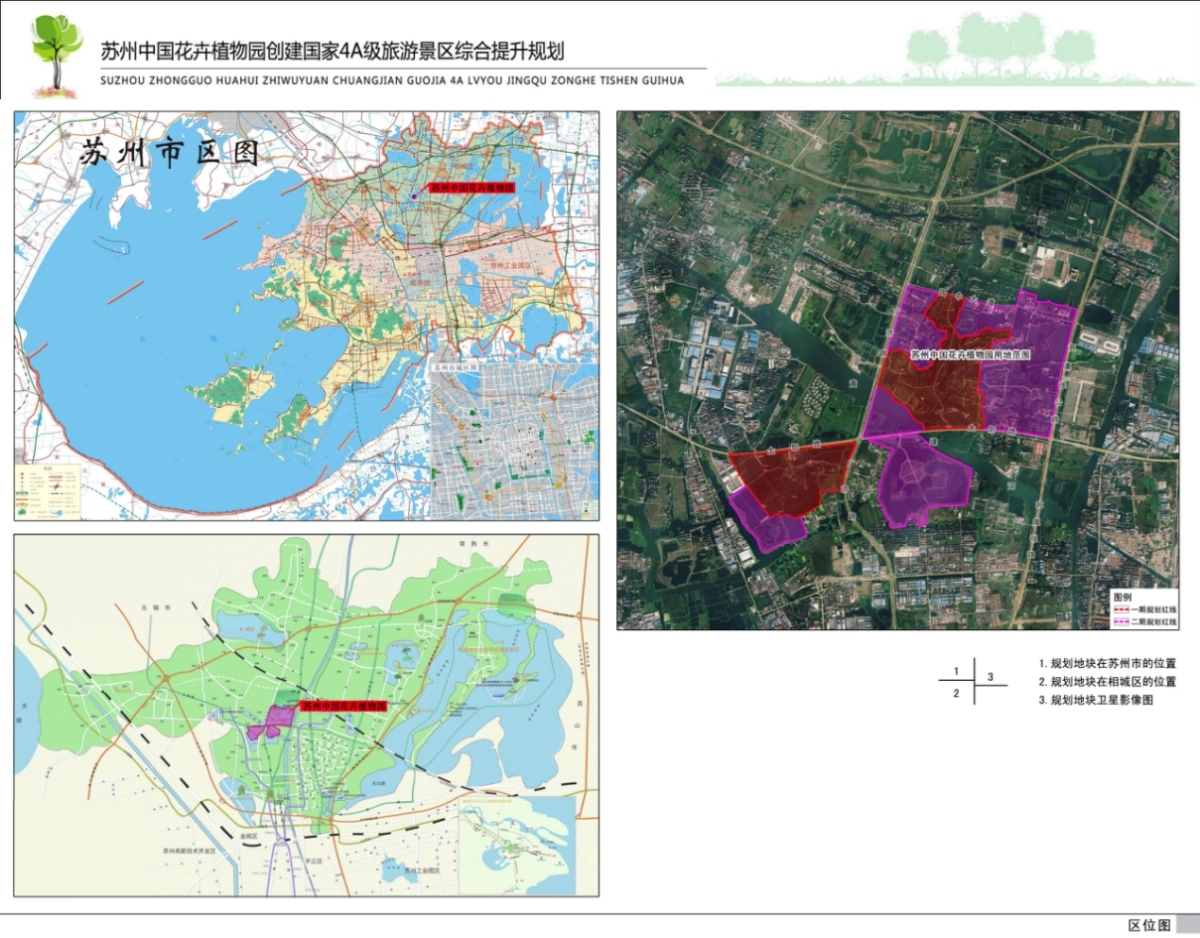Click the 苏州中国花卉植物园用地范围 label on satellite image
The height and width of the screenshot is (938, 1200).
tap(970, 355)
